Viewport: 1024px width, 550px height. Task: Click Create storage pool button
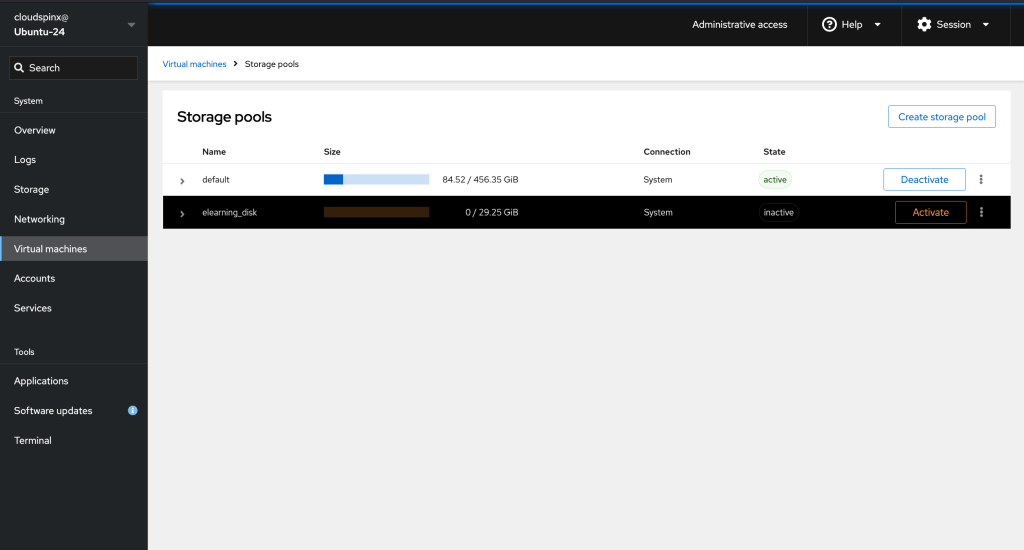(x=942, y=117)
